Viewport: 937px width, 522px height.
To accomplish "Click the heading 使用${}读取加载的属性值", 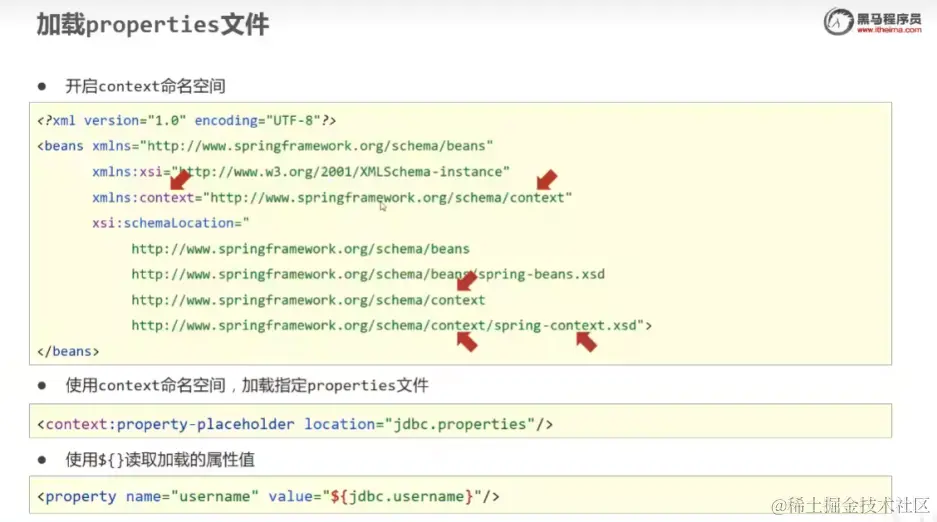I will pyautogui.click(x=160, y=459).
